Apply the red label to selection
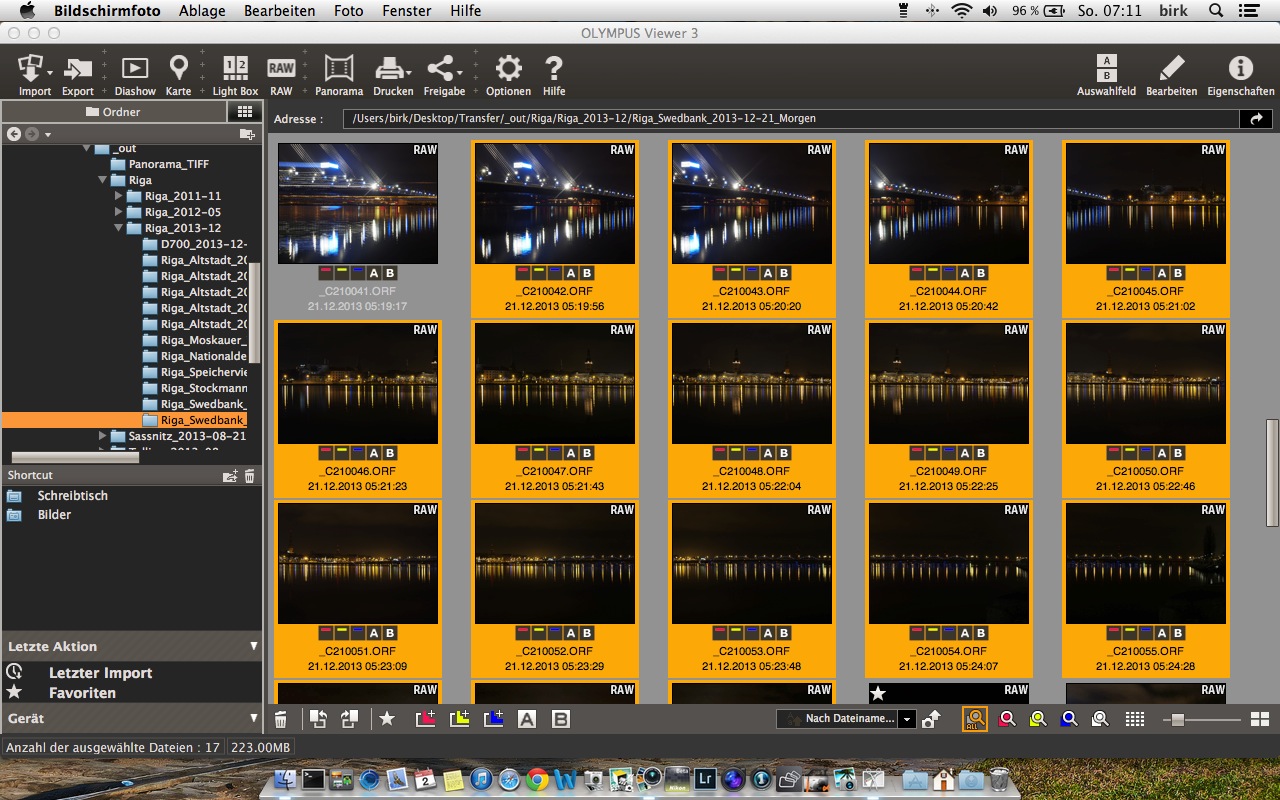 (426, 719)
